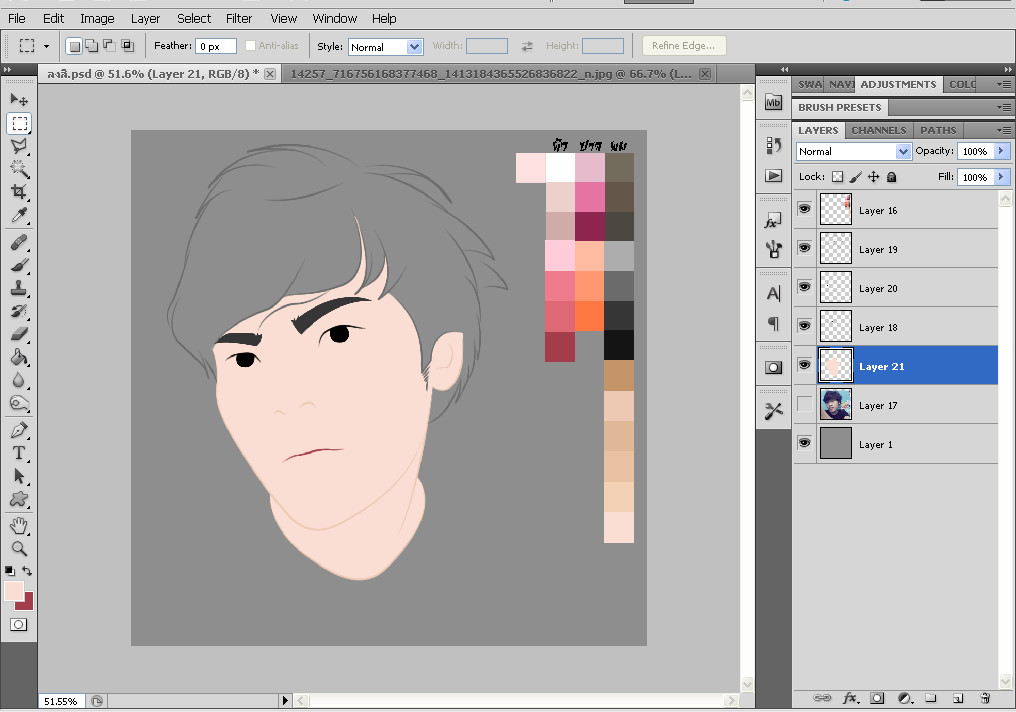Image resolution: width=1016 pixels, height=712 pixels.
Task: Select the Lasso tool
Action: 19,146
